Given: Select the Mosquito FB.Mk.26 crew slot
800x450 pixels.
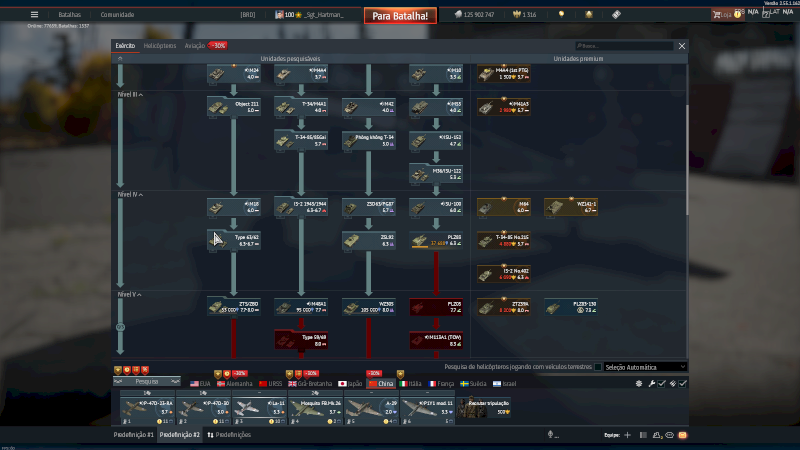Looking at the screenshot, I should [316, 410].
